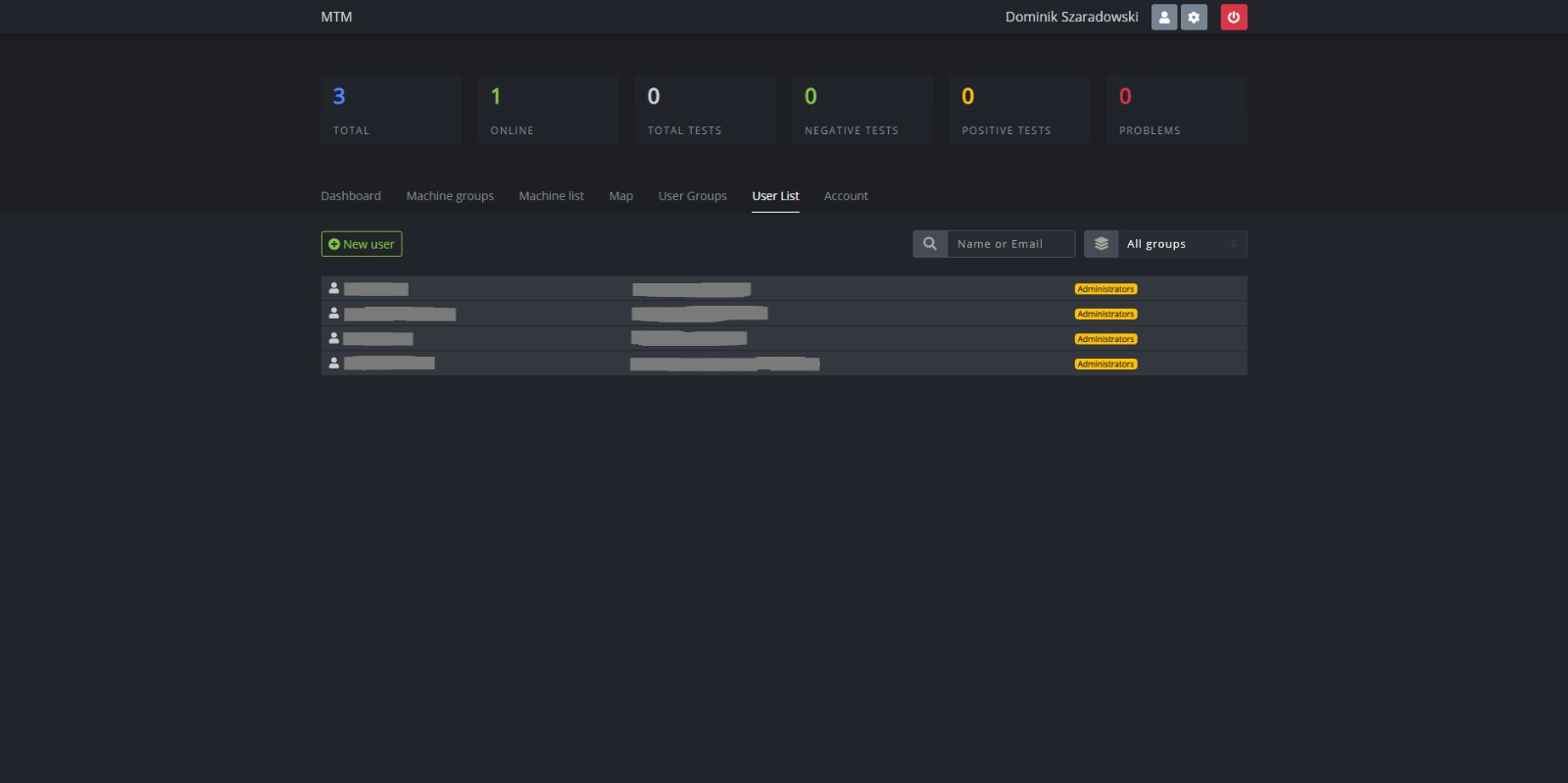
Task: Click the Problems counter card
Action: [1176, 111]
